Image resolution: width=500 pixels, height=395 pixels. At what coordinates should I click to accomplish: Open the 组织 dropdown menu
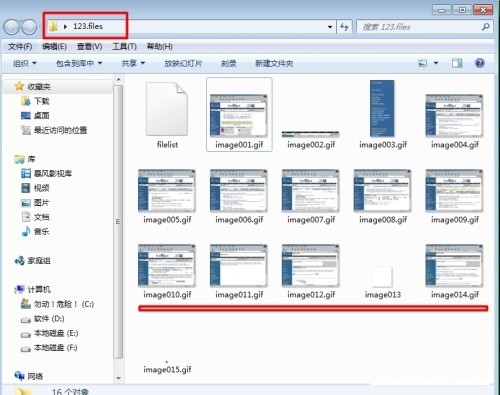click(x=25, y=63)
